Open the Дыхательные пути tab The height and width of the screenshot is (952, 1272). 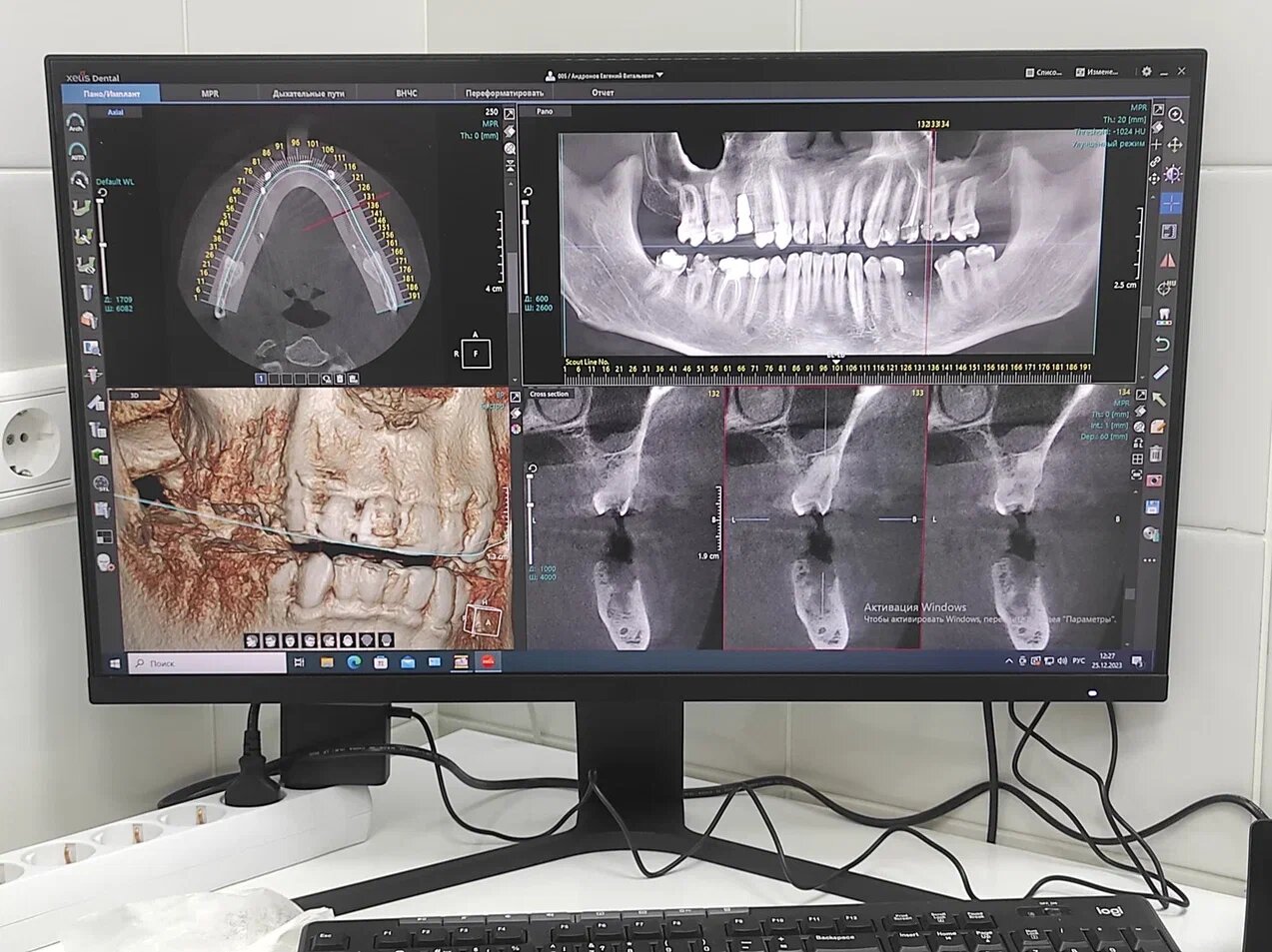309,94
